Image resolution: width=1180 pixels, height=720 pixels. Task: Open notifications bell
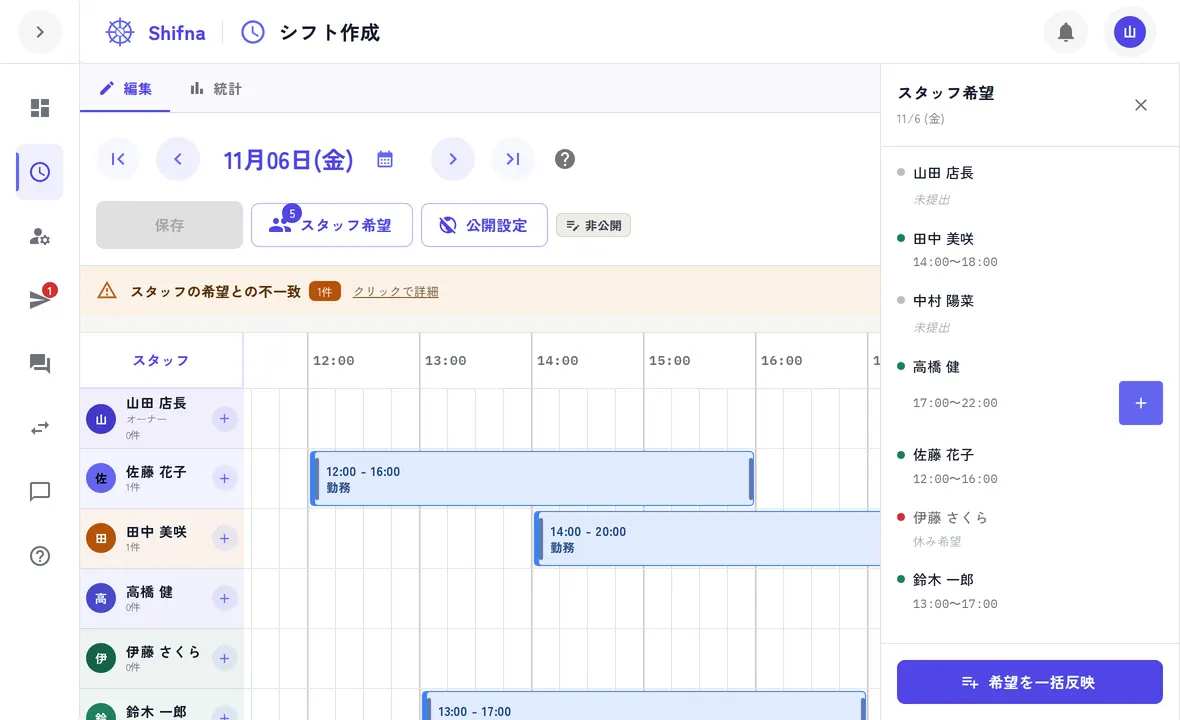tap(1066, 32)
